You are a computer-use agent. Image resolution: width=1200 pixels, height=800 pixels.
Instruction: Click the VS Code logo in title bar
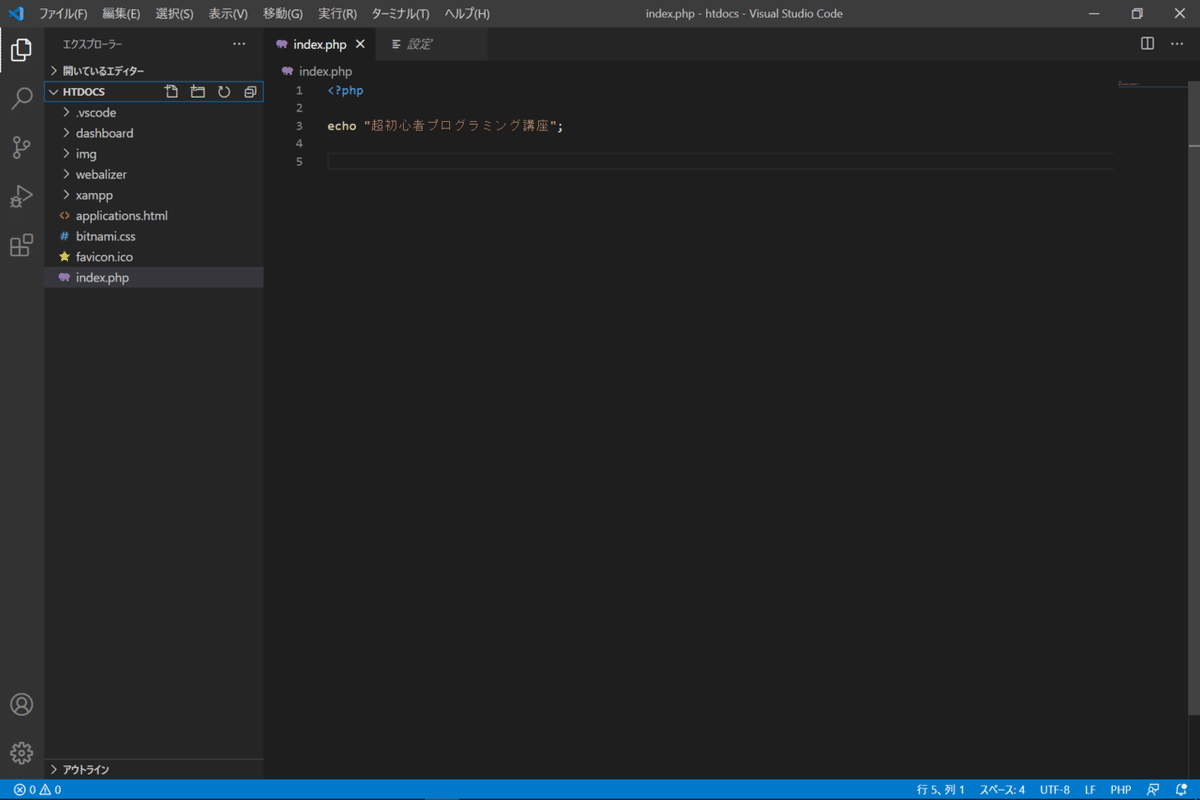16,14
